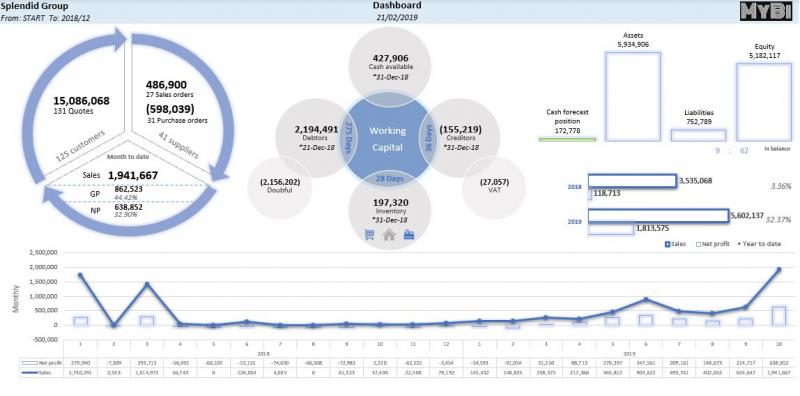Click the green Cash forecast position bar
The width and height of the screenshot is (800, 396).
[x=567, y=139]
